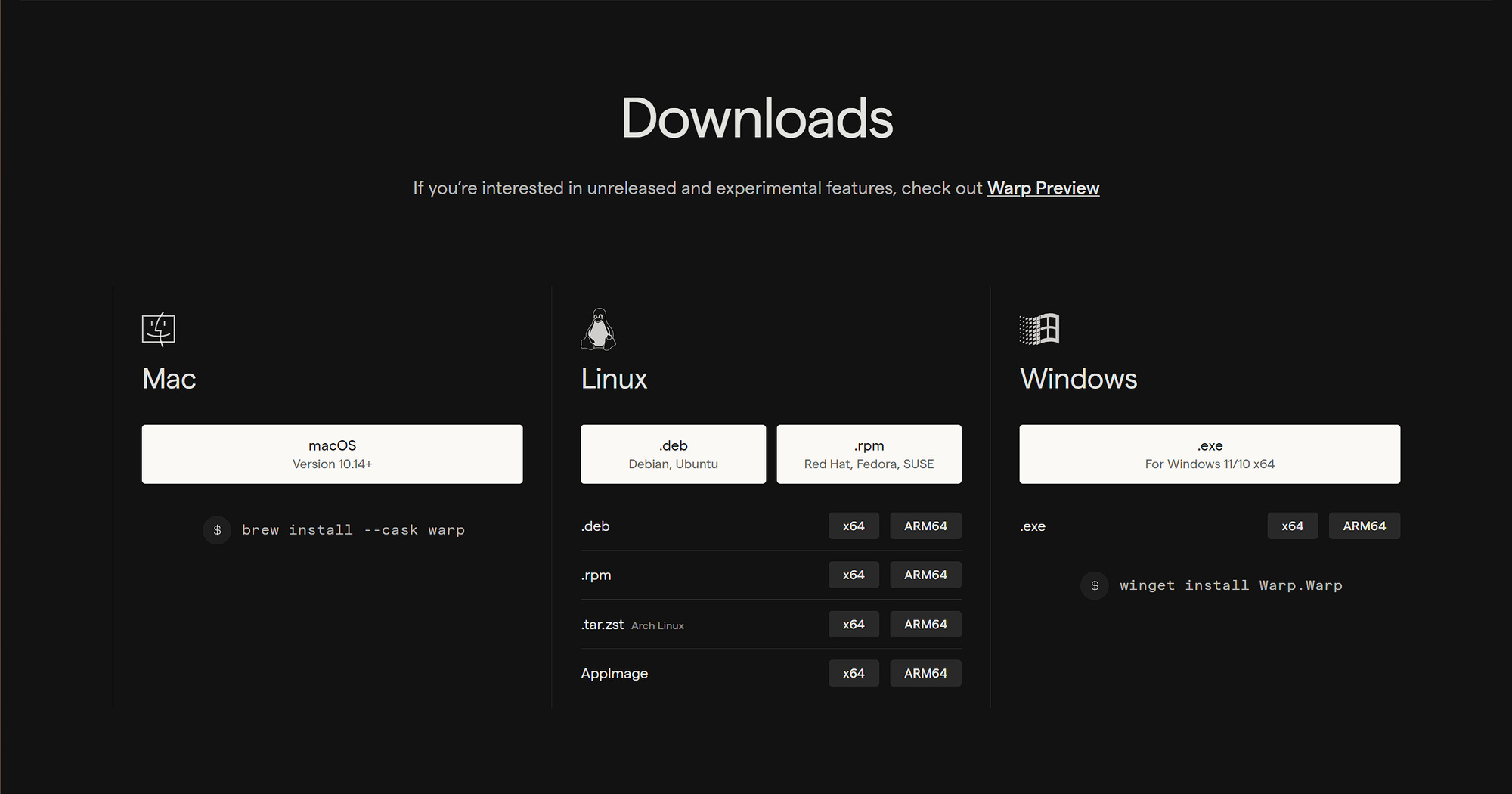
Task: Get the x64 AppImage build
Action: pos(854,673)
